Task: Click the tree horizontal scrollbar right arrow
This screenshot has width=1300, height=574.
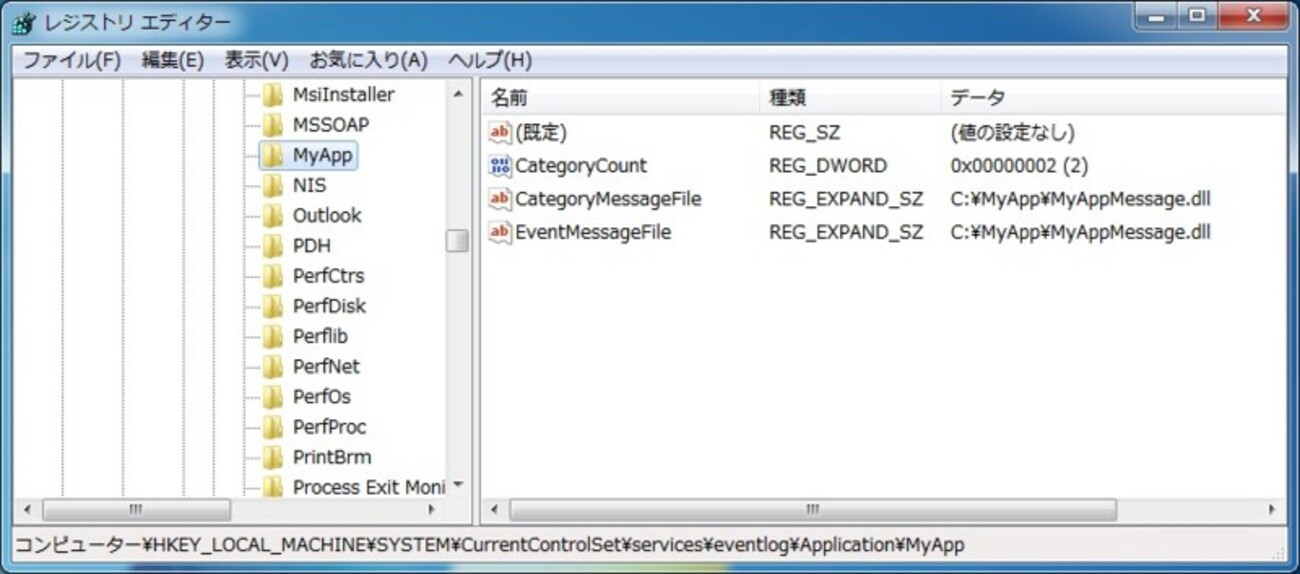Action: click(x=433, y=509)
